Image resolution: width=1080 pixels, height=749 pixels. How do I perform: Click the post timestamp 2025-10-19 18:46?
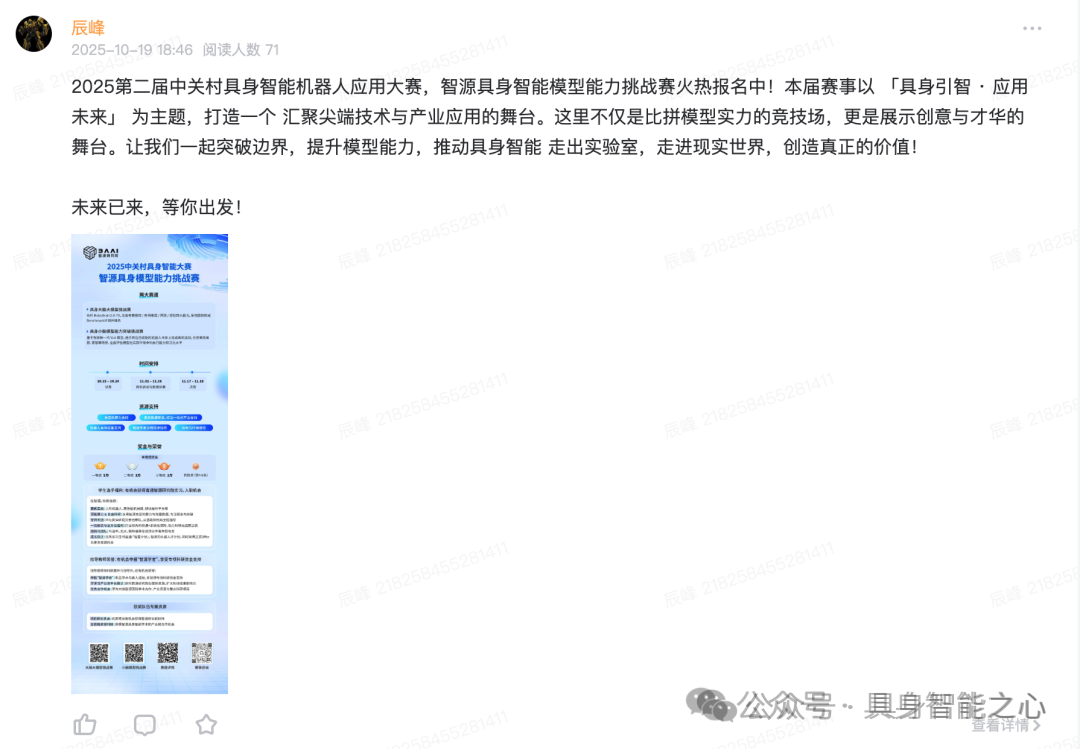click(x=132, y=50)
